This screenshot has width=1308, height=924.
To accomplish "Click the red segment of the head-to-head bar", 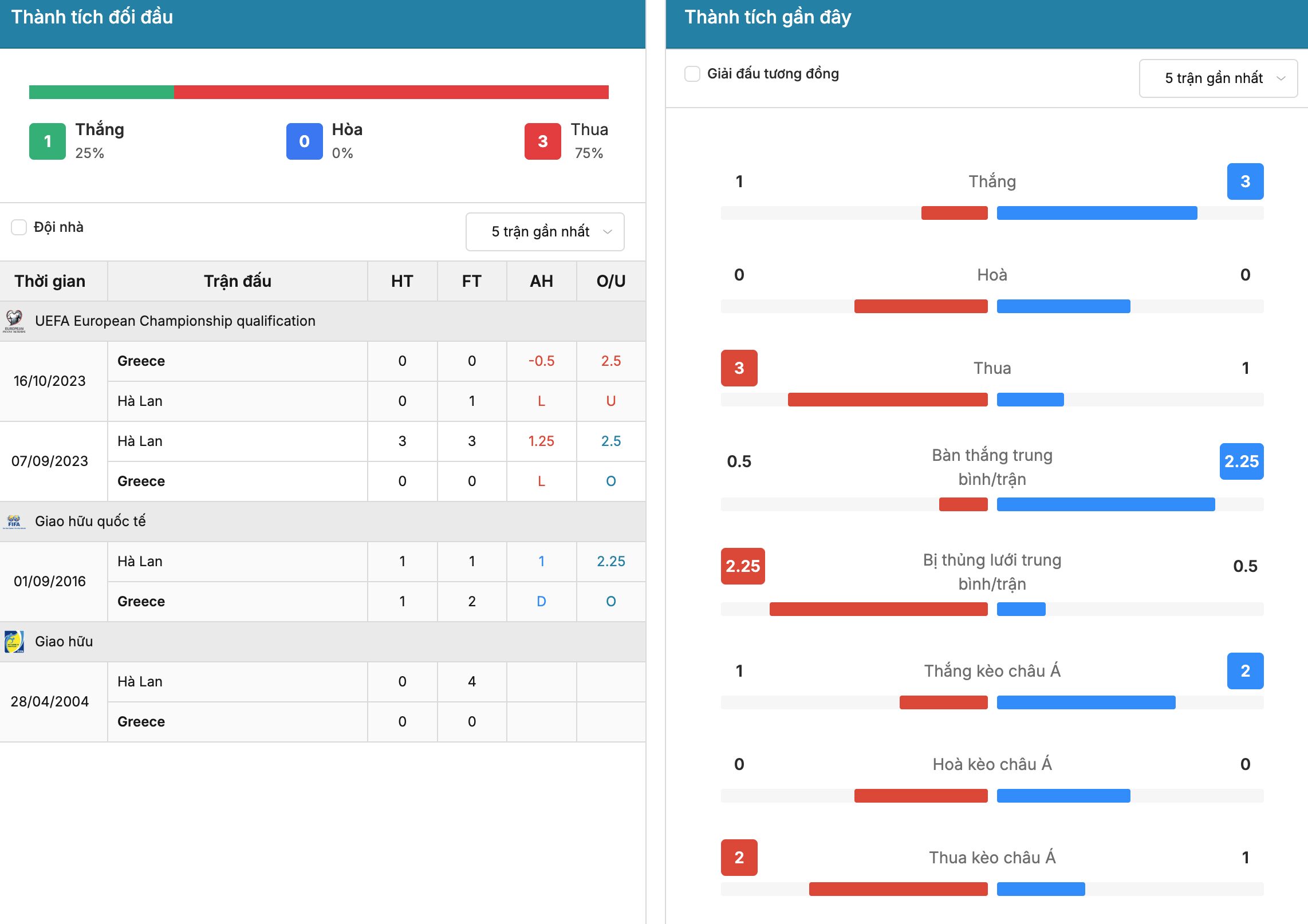I will click(391, 92).
